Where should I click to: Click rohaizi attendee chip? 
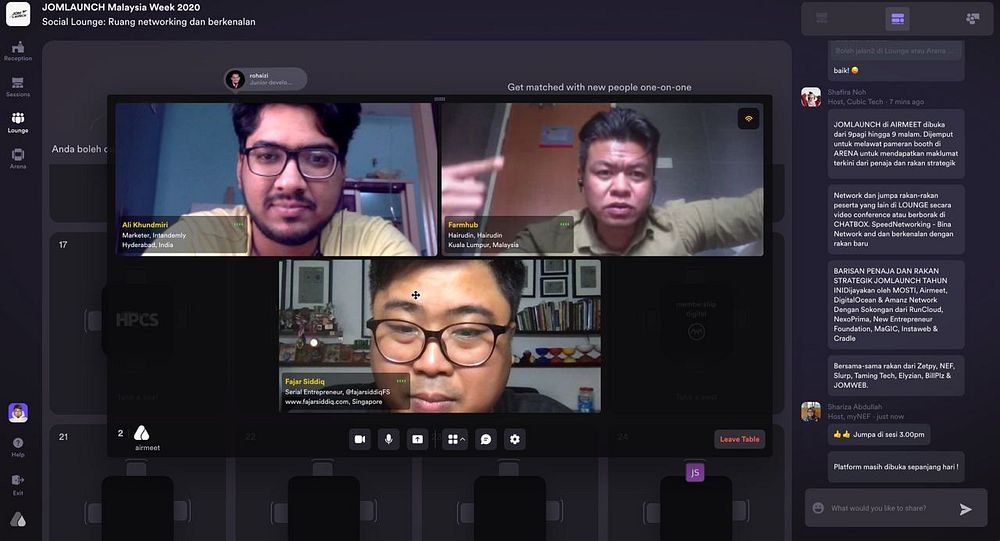point(266,79)
